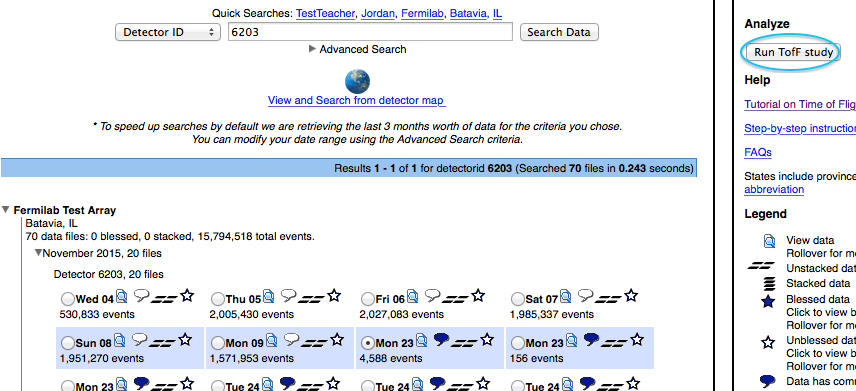856x391 pixels.
Task: Click the TestTeacher quick search link
Action: pyautogui.click(x=325, y=14)
